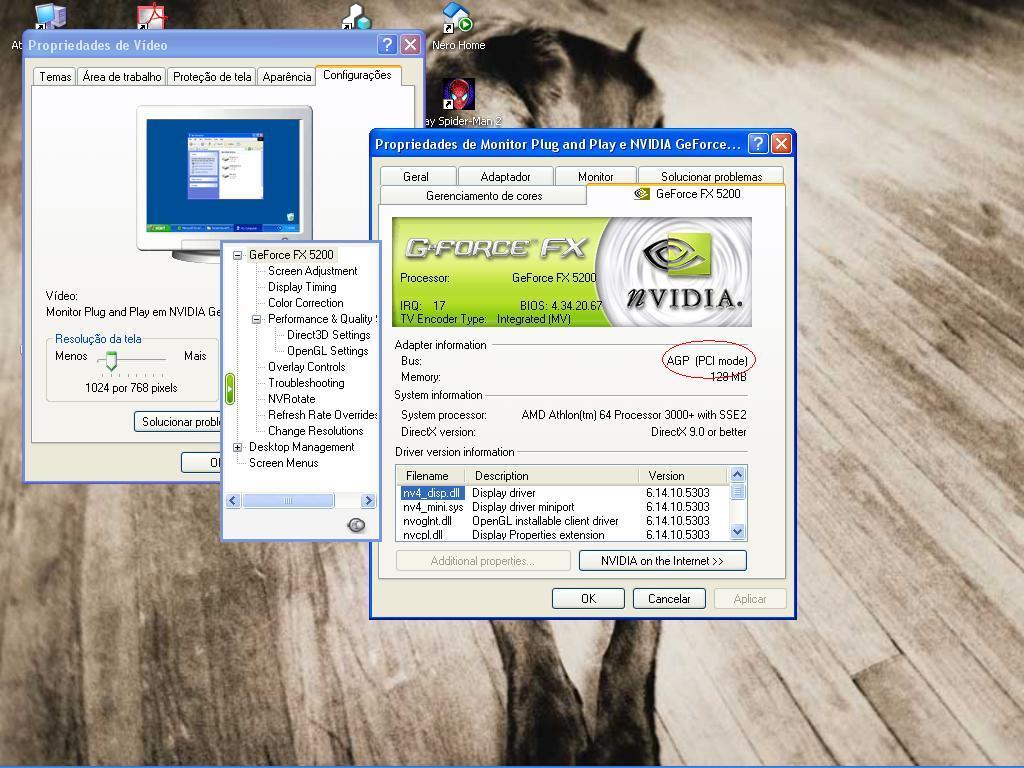This screenshot has width=1024, height=768.
Task: Click the Cancelar button
Action: 669,598
